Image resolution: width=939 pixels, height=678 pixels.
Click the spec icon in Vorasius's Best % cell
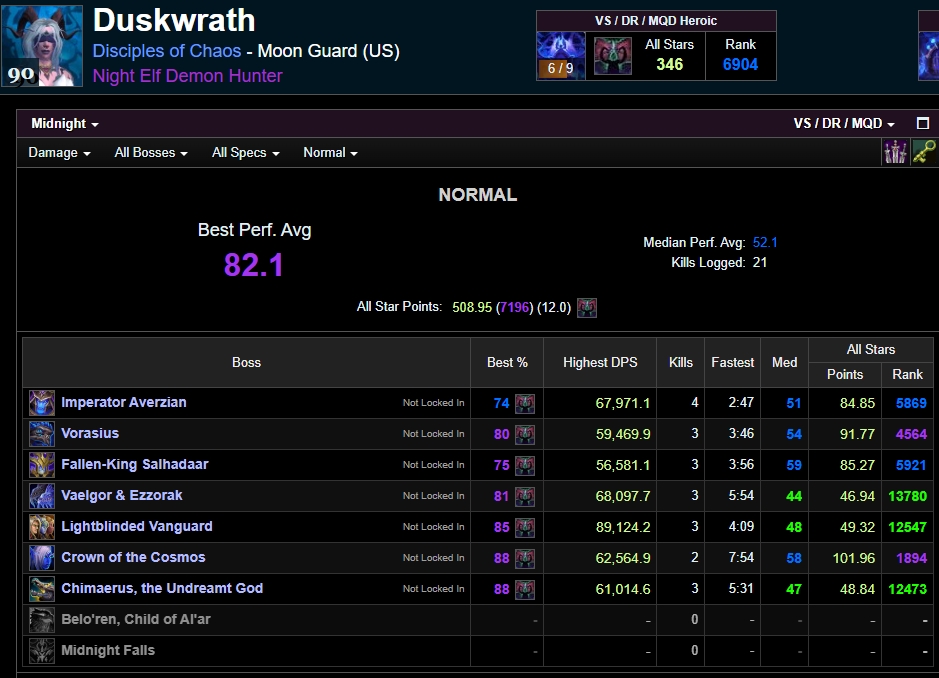pyautogui.click(x=525, y=435)
